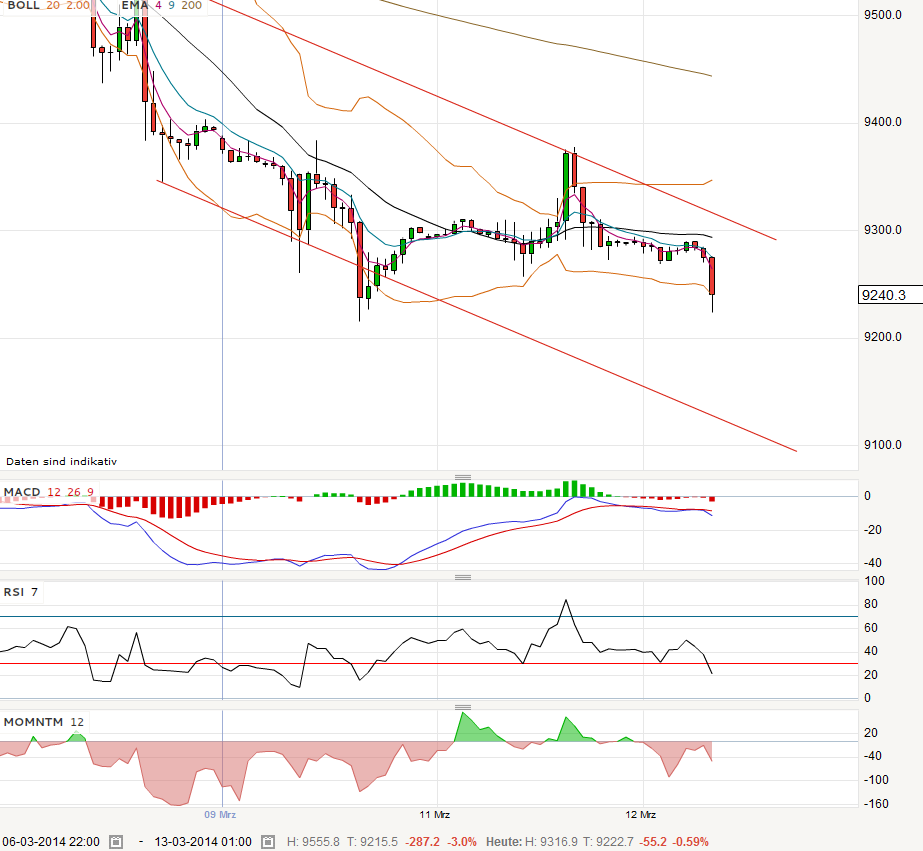This screenshot has height=851, width=923.
Task: Grab the divider handle above the MACD panel
Action: click(x=463, y=477)
